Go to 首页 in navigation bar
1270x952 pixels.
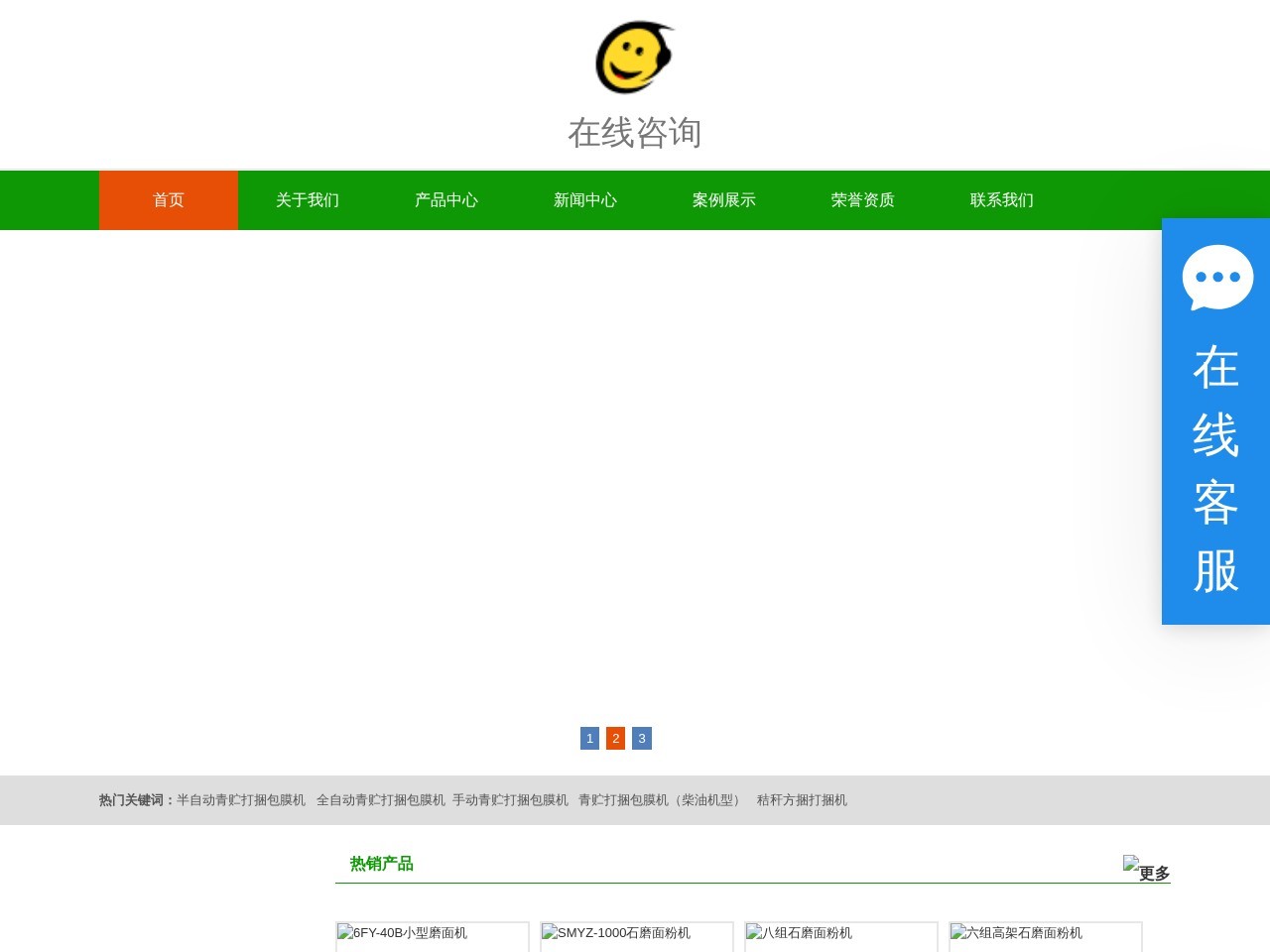pyautogui.click(x=169, y=200)
